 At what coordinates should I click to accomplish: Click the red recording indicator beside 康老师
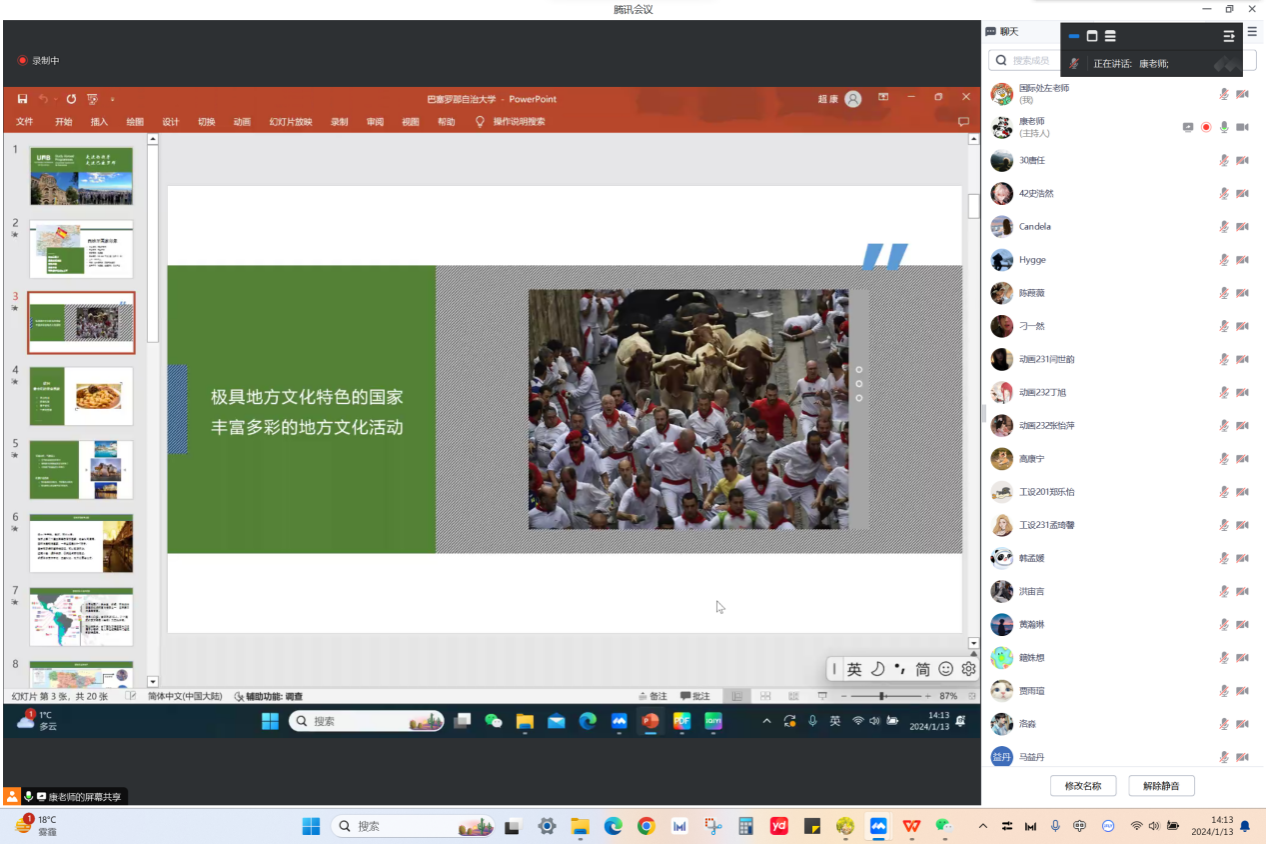[x=1206, y=127]
